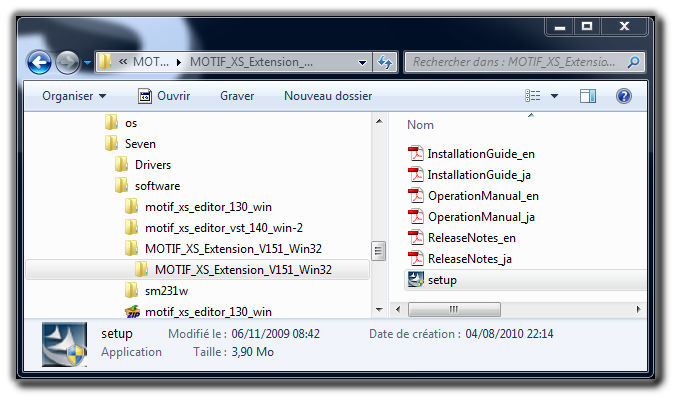Expand the view options dropdown arrow
This screenshot has width=681, height=405.
pos(554,96)
